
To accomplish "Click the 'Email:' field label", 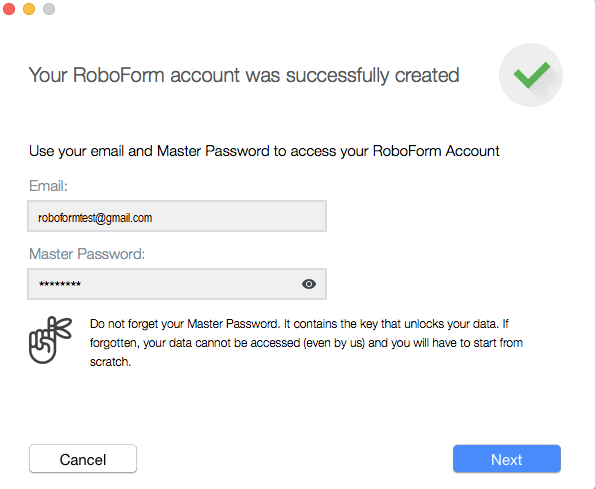I will tap(48, 186).
